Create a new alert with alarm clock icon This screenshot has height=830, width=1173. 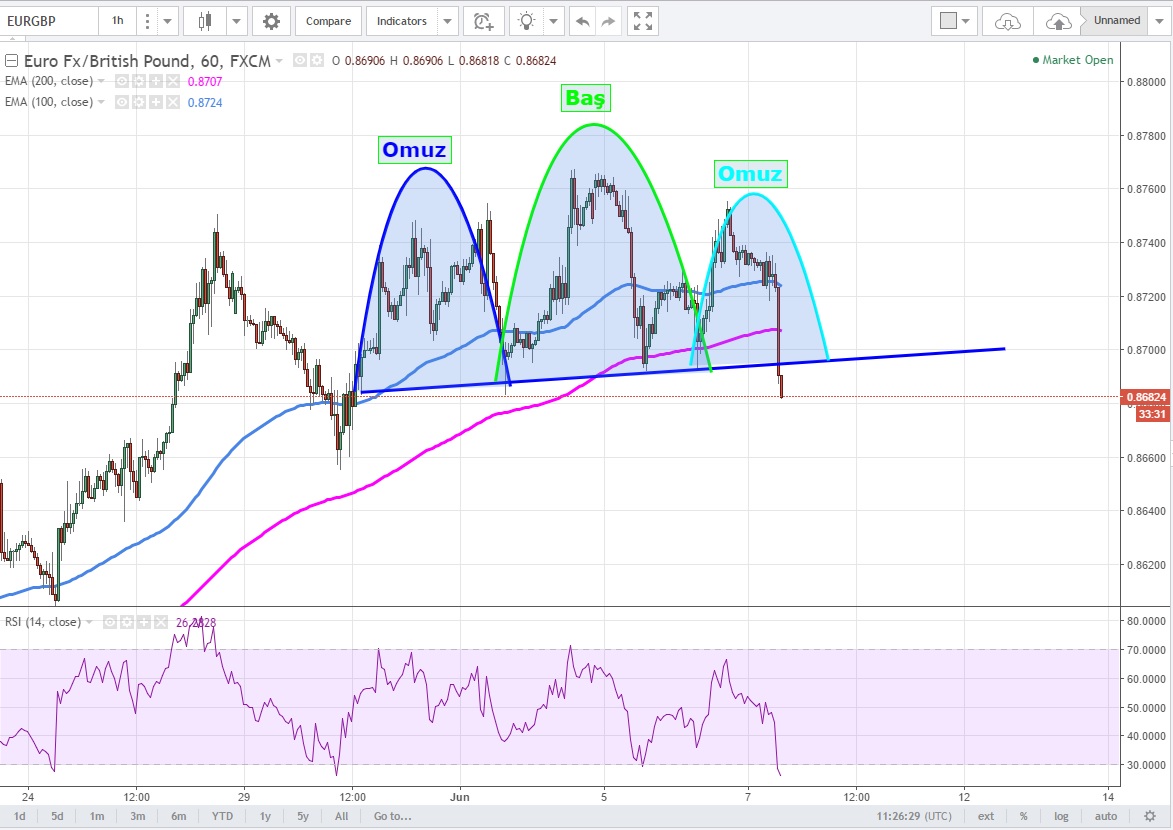click(483, 21)
